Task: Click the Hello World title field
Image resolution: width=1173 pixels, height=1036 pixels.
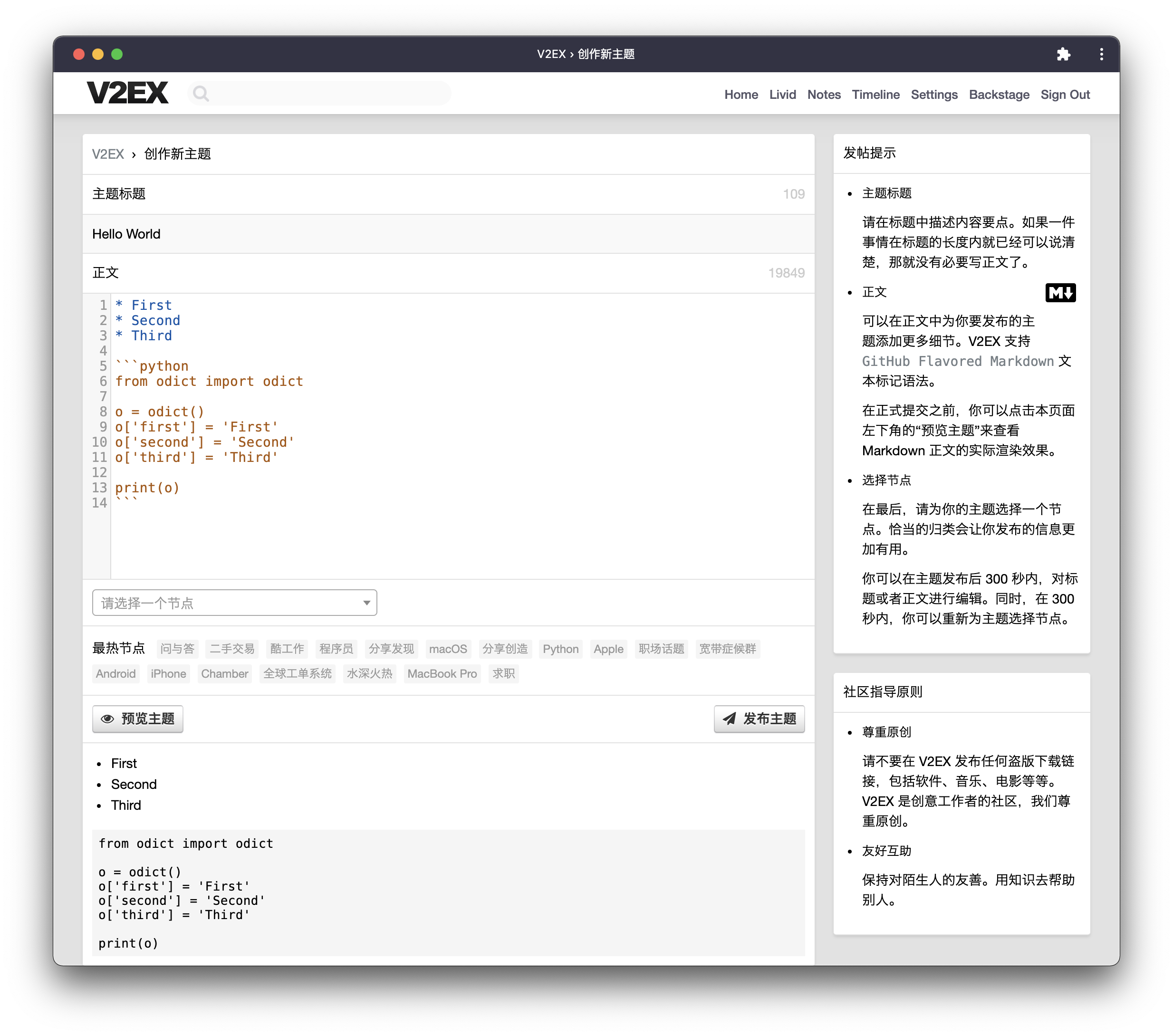Action: (x=448, y=234)
